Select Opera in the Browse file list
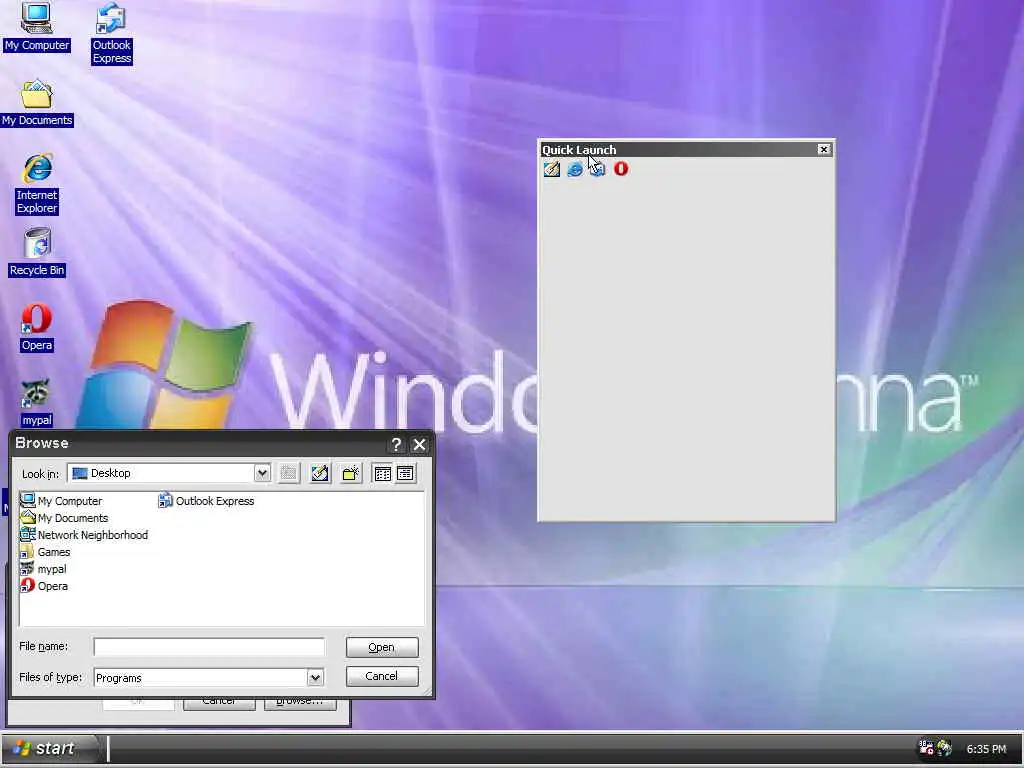 (x=44, y=586)
